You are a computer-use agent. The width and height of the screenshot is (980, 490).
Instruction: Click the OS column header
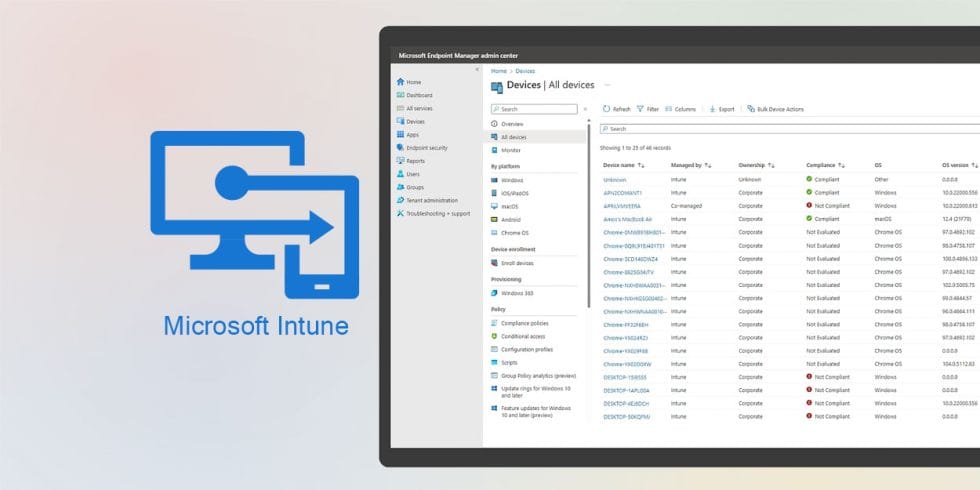tap(878, 165)
